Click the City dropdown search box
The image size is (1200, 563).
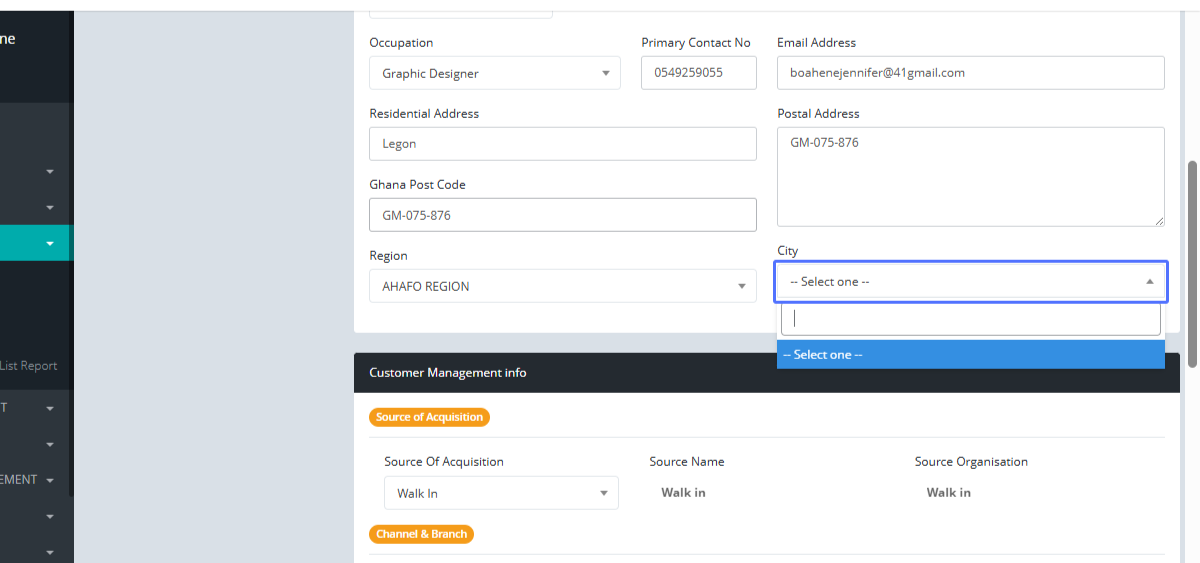[x=970, y=319]
